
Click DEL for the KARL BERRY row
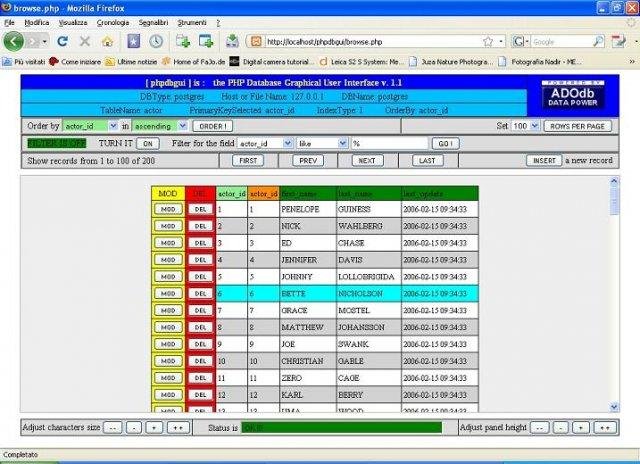pyautogui.click(x=200, y=395)
